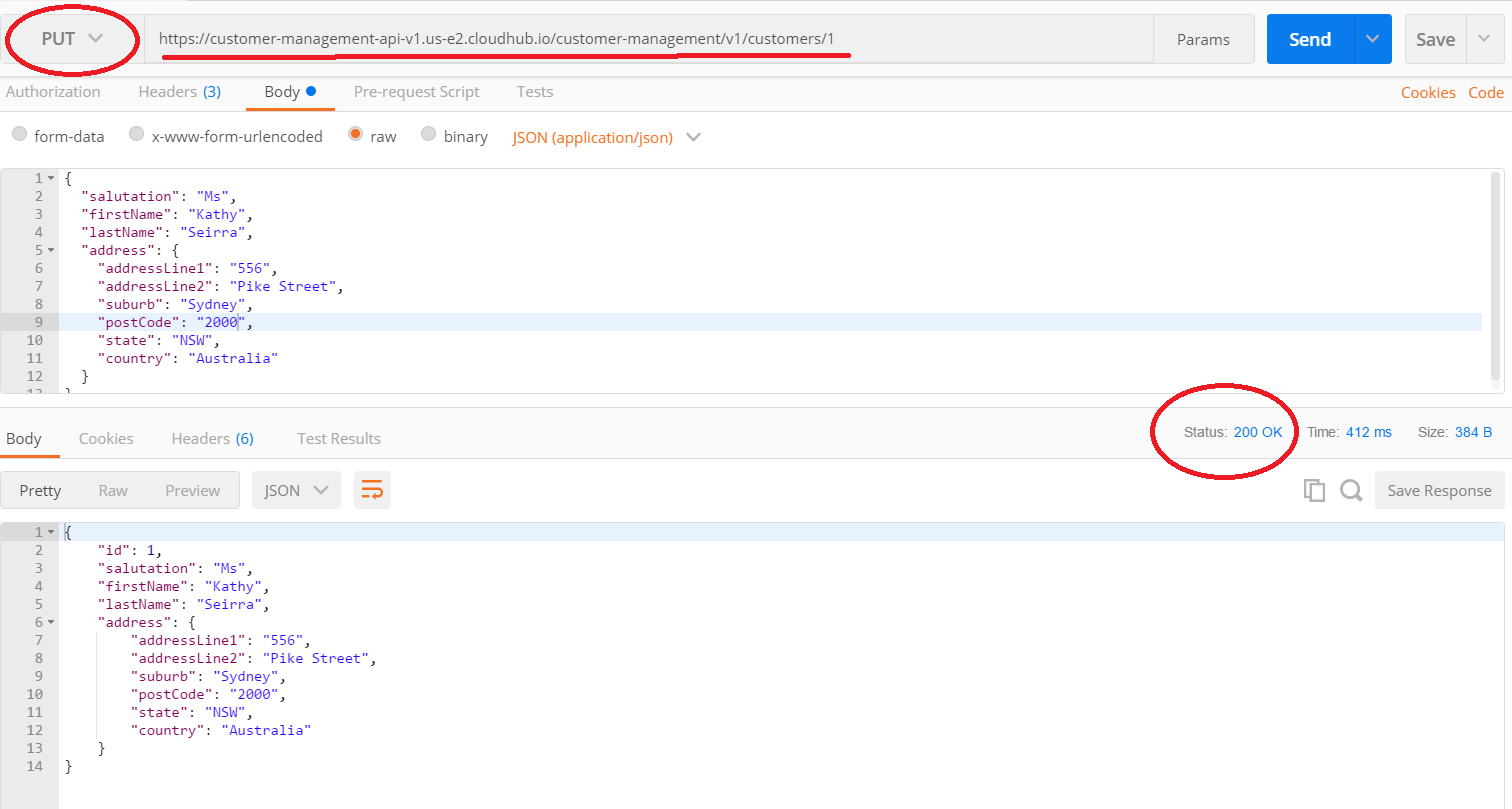Select form-data body type
The width and height of the screenshot is (1512, 809).
(x=19, y=135)
